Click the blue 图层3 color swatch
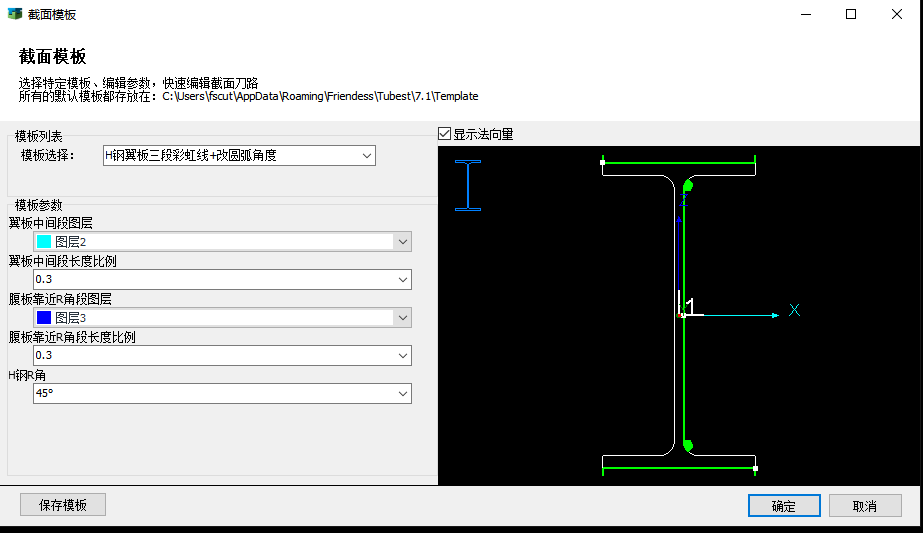This screenshot has height=533, width=923. click(x=44, y=317)
